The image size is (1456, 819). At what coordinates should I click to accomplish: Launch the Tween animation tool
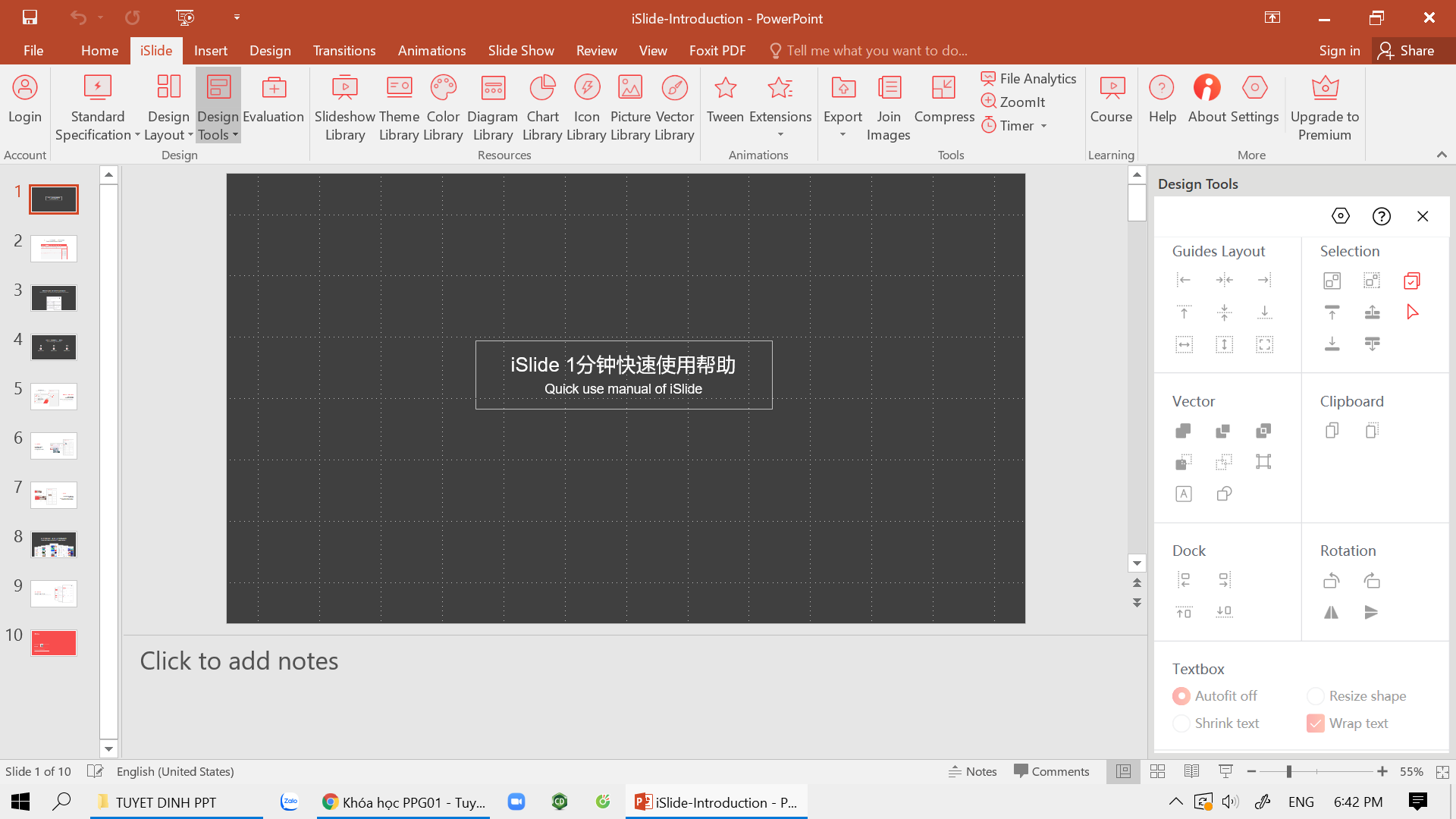[725, 99]
